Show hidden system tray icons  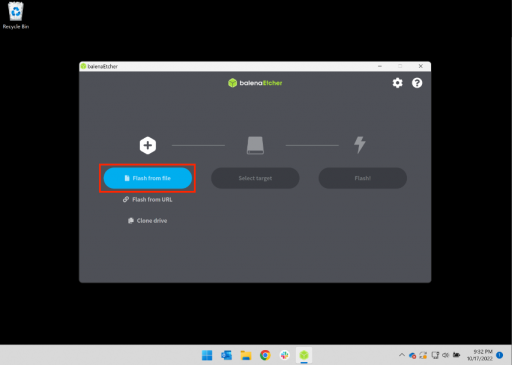(402, 355)
